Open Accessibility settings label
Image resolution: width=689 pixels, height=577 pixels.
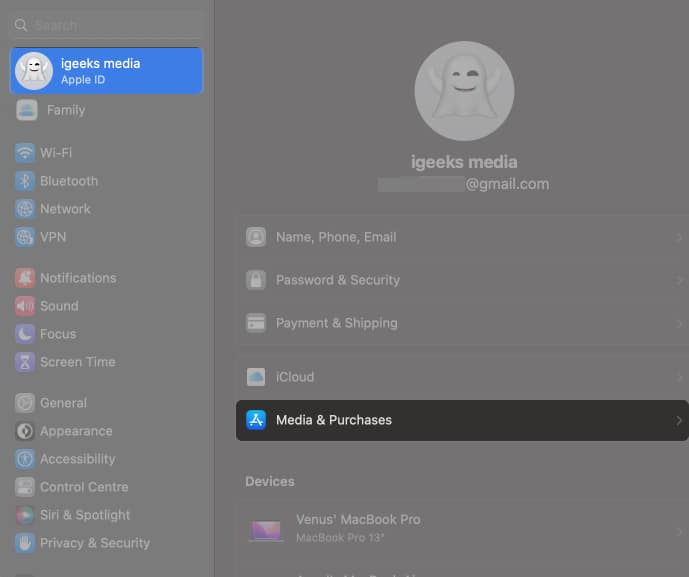tap(77, 459)
